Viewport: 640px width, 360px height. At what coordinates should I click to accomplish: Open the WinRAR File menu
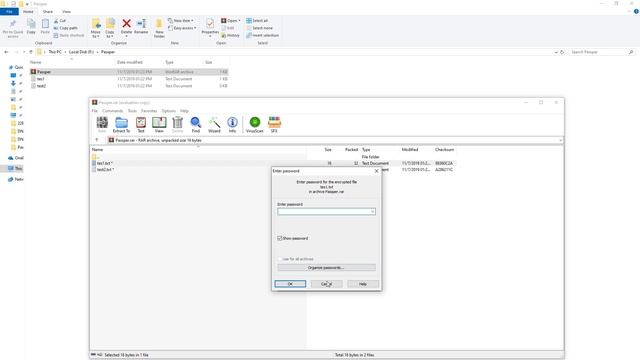(95, 111)
